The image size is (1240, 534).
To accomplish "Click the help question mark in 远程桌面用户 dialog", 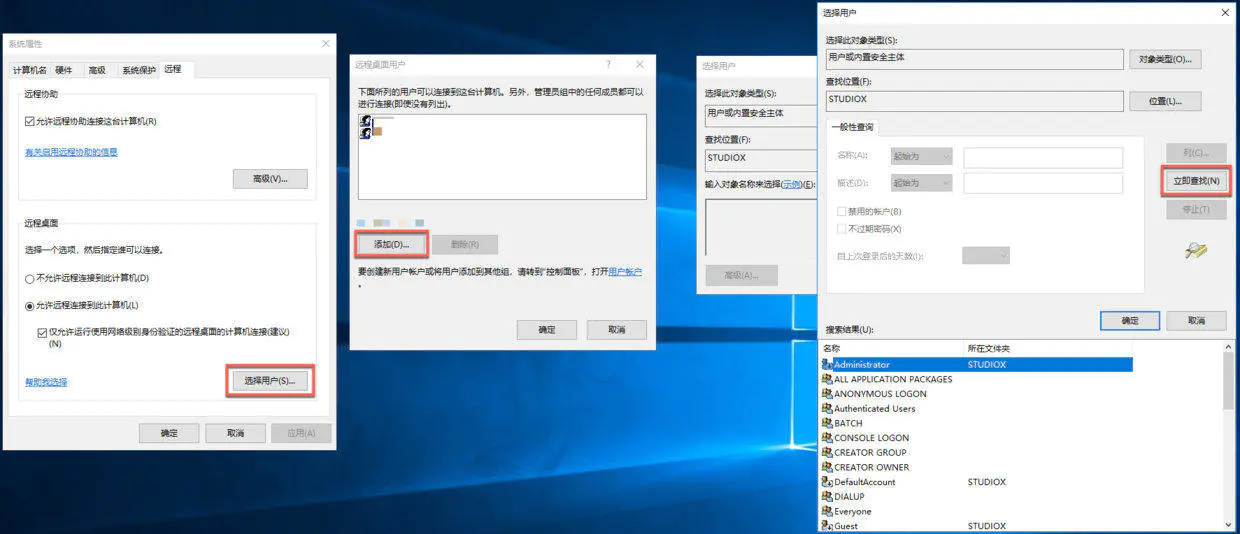I will pos(608,64).
